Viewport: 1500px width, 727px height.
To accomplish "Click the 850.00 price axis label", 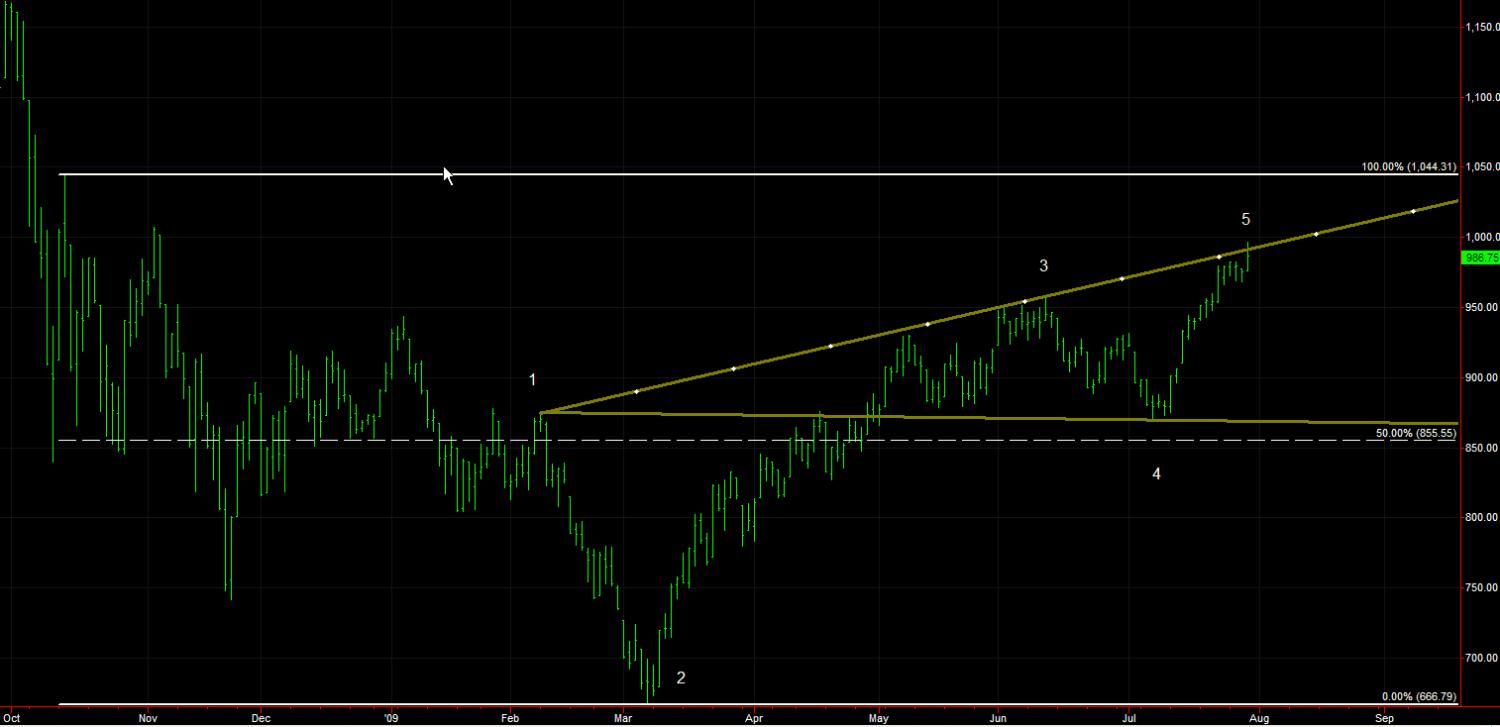I will click(1483, 447).
